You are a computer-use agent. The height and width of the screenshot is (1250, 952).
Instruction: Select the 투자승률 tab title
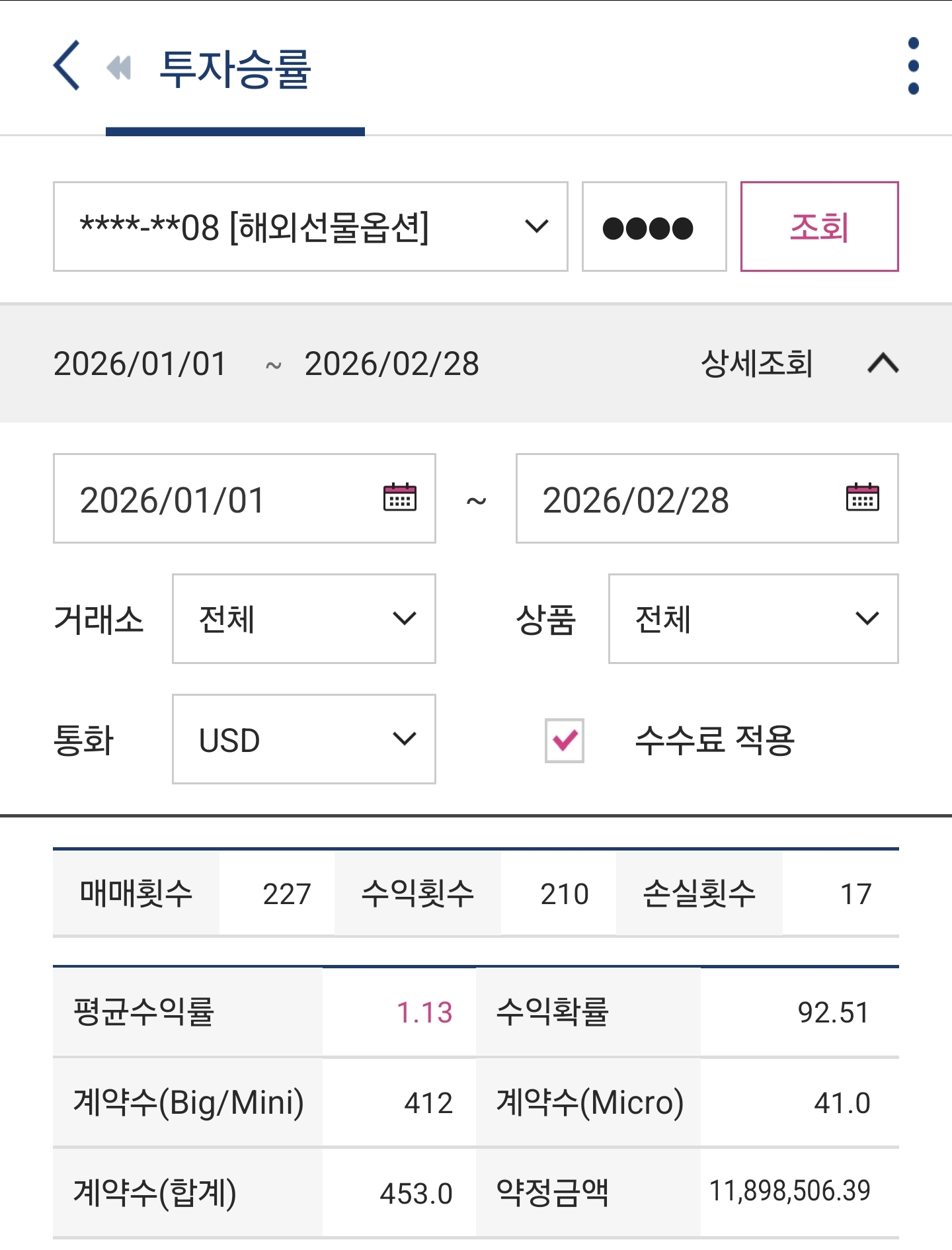click(x=235, y=69)
